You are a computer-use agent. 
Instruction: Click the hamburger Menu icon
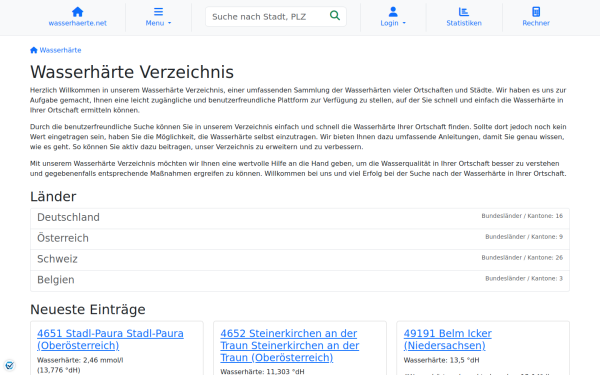point(158,12)
